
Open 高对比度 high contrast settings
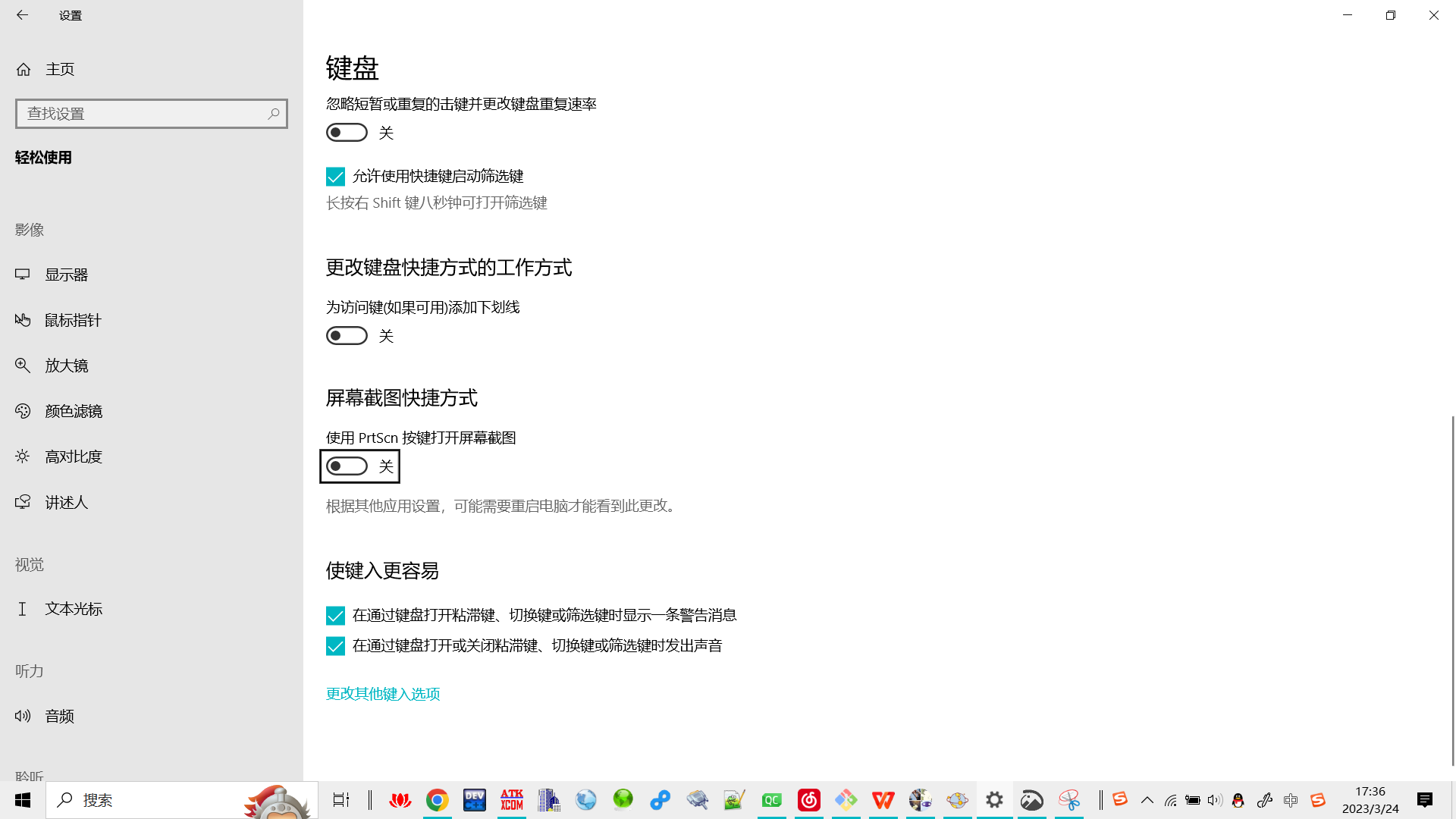click(73, 457)
